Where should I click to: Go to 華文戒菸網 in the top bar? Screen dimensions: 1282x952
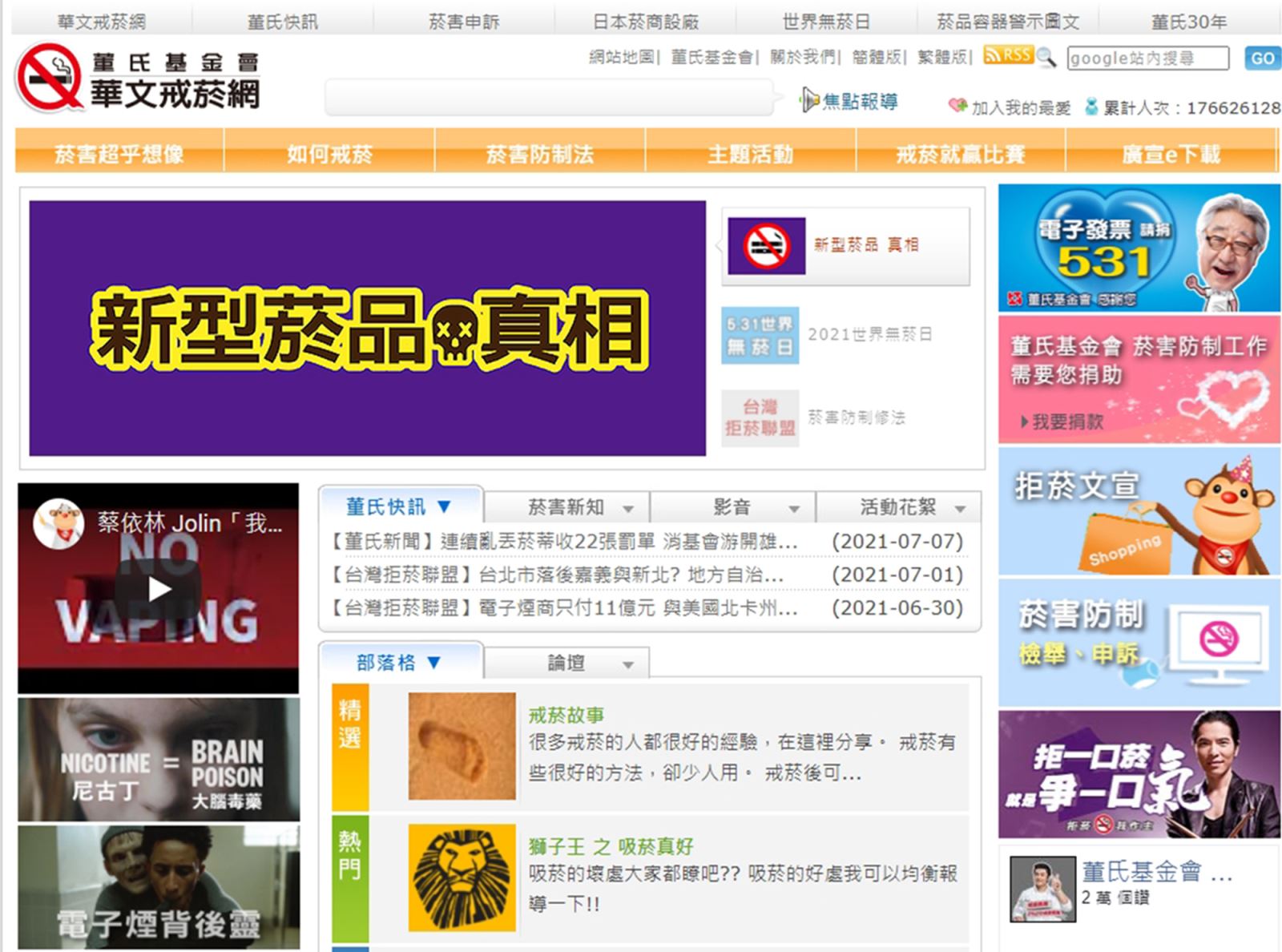click(x=102, y=22)
